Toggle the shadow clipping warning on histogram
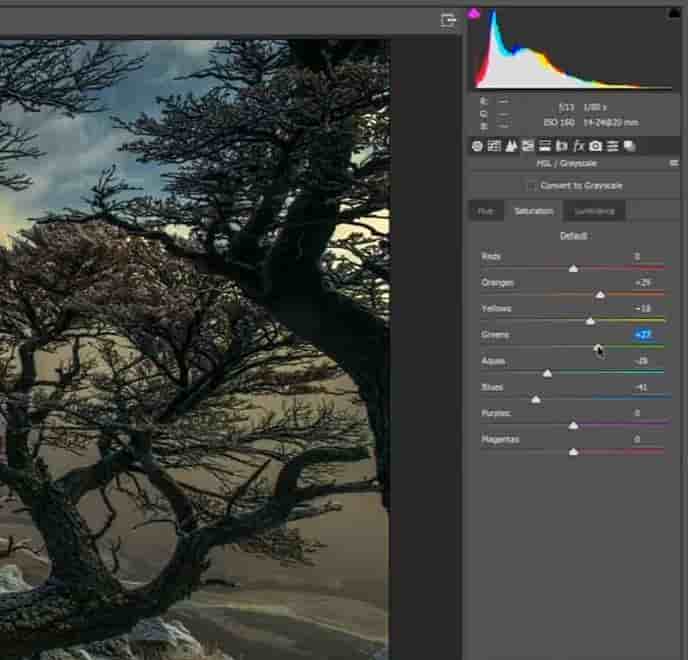Viewport: 688px width, 660px height. [474, 13]
